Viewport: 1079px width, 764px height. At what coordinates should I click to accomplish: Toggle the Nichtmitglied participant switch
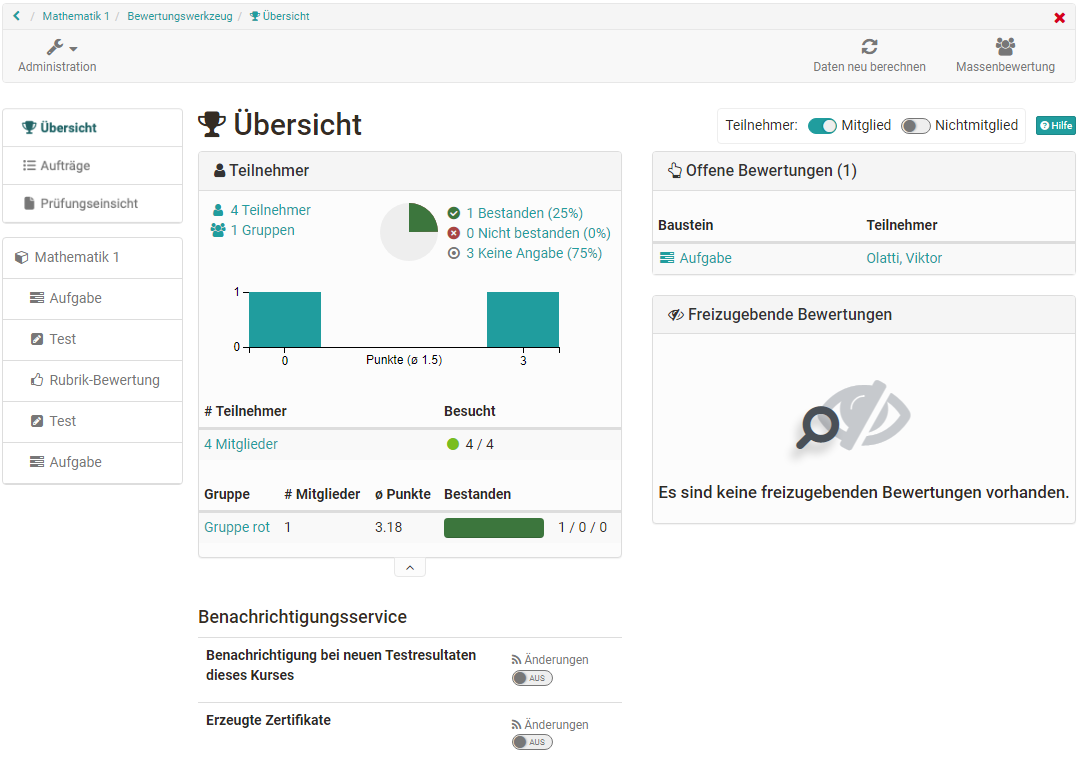tap(915, 125)
